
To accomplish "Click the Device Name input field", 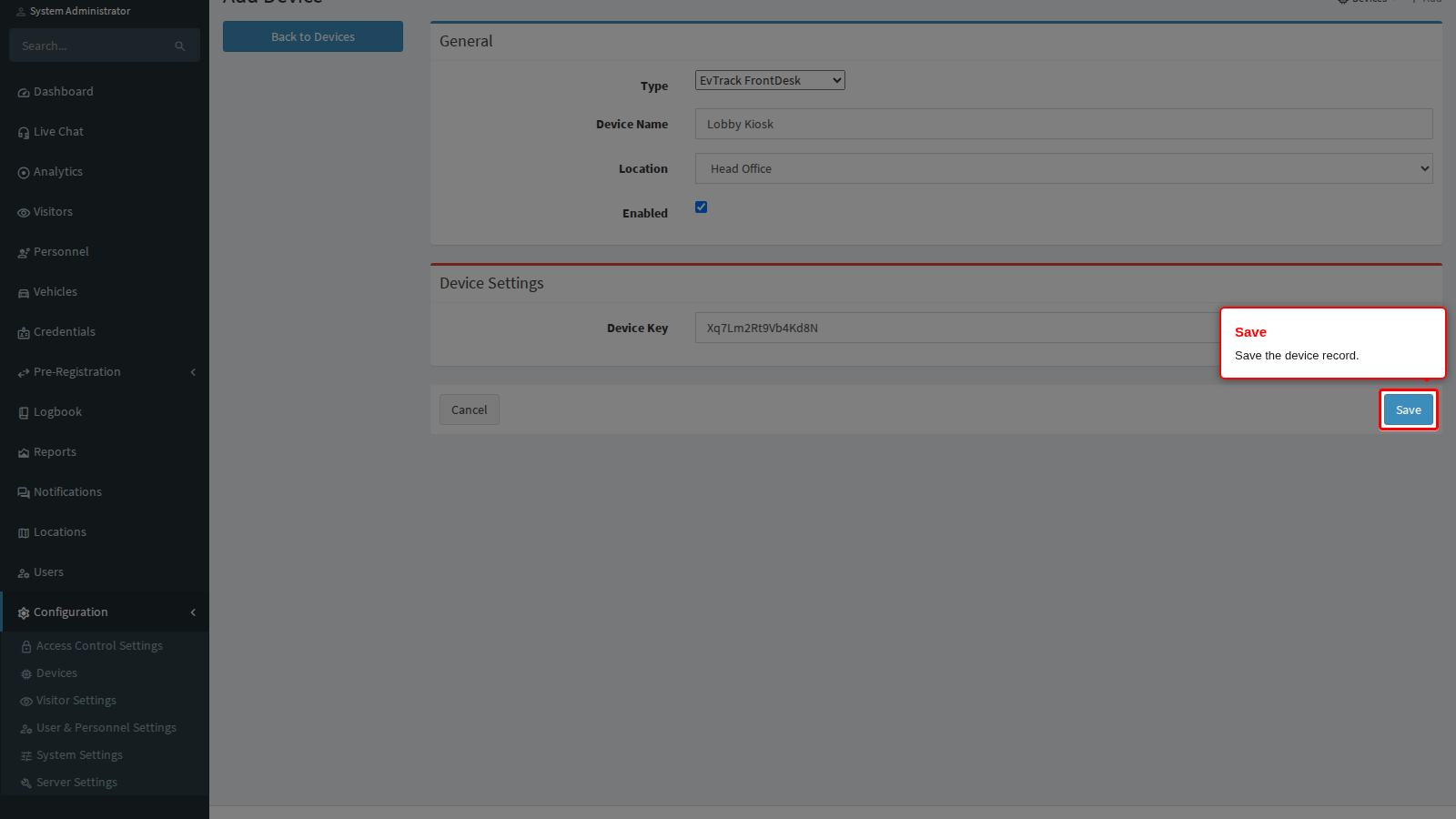I will (x=1064, y=124).
